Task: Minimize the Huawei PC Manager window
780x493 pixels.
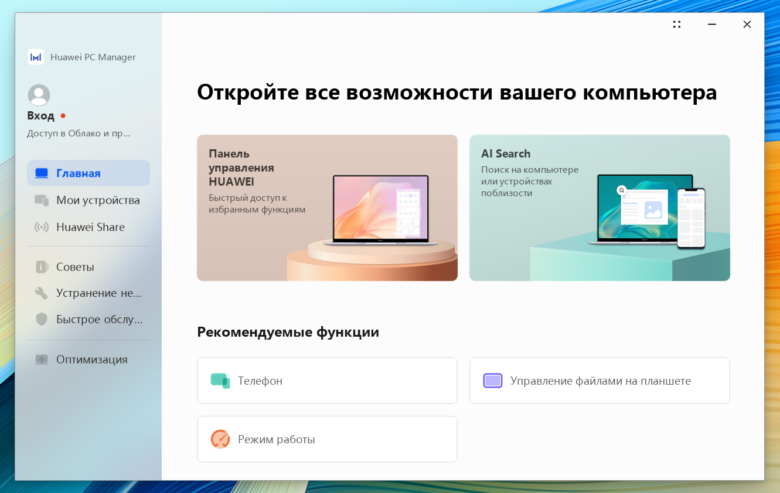Action: click(x=712, y=24)
